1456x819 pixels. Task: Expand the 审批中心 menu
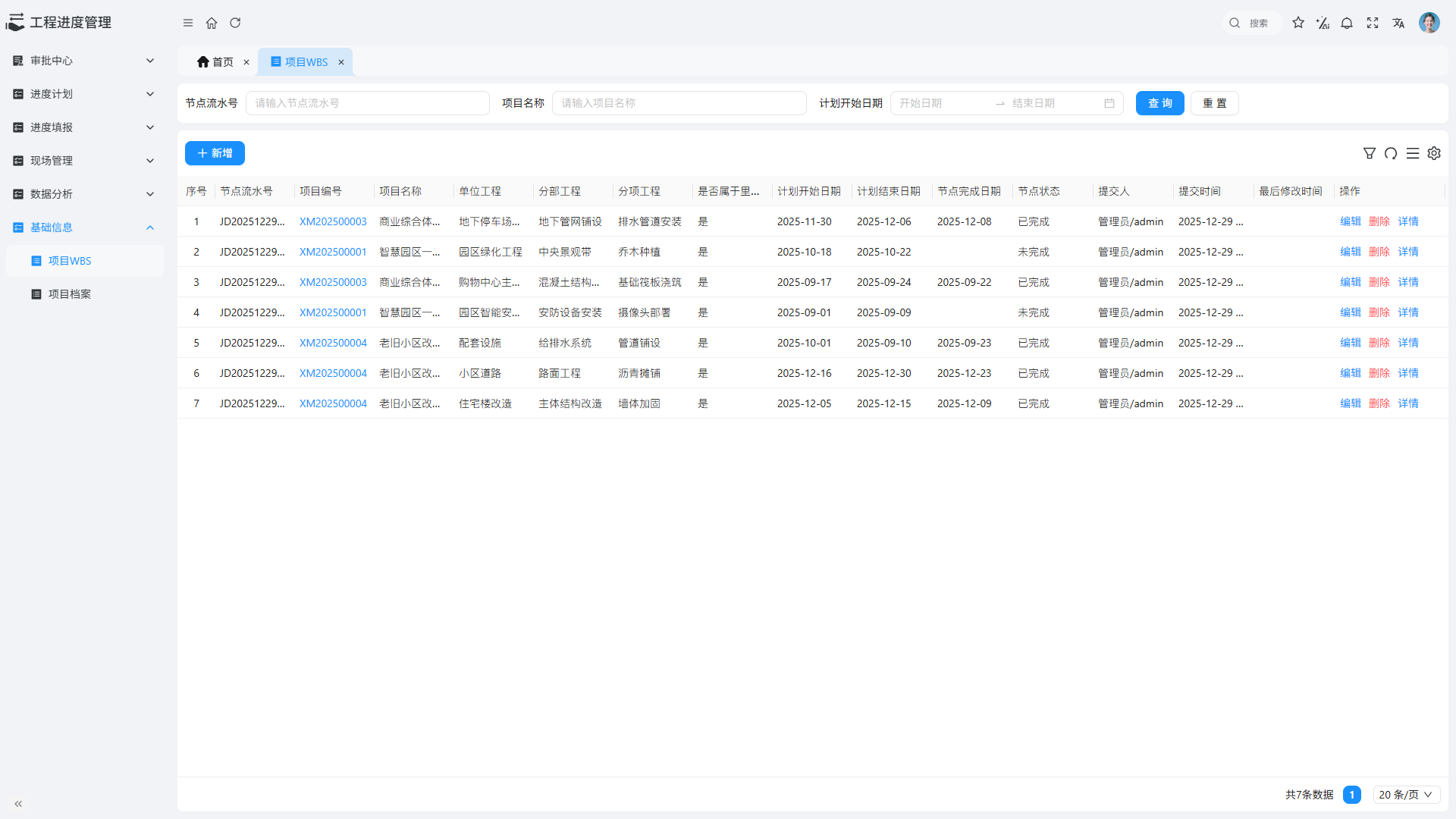[83, 61]
